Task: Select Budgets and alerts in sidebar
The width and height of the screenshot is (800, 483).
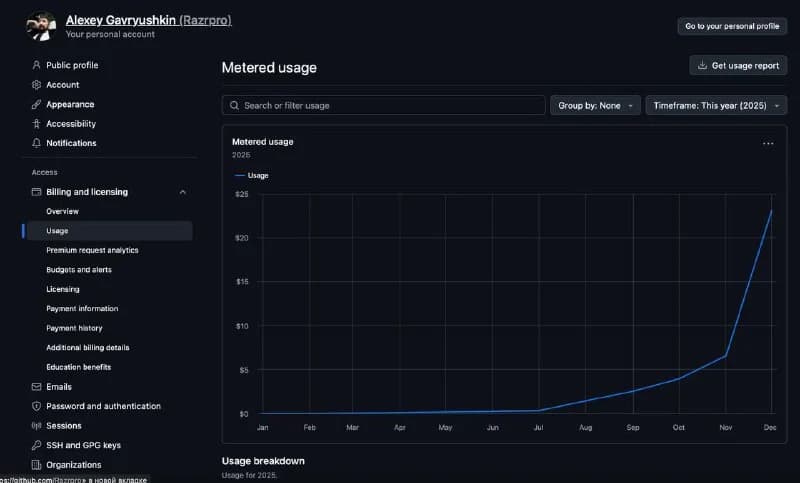Action: (x=79, y=269)
